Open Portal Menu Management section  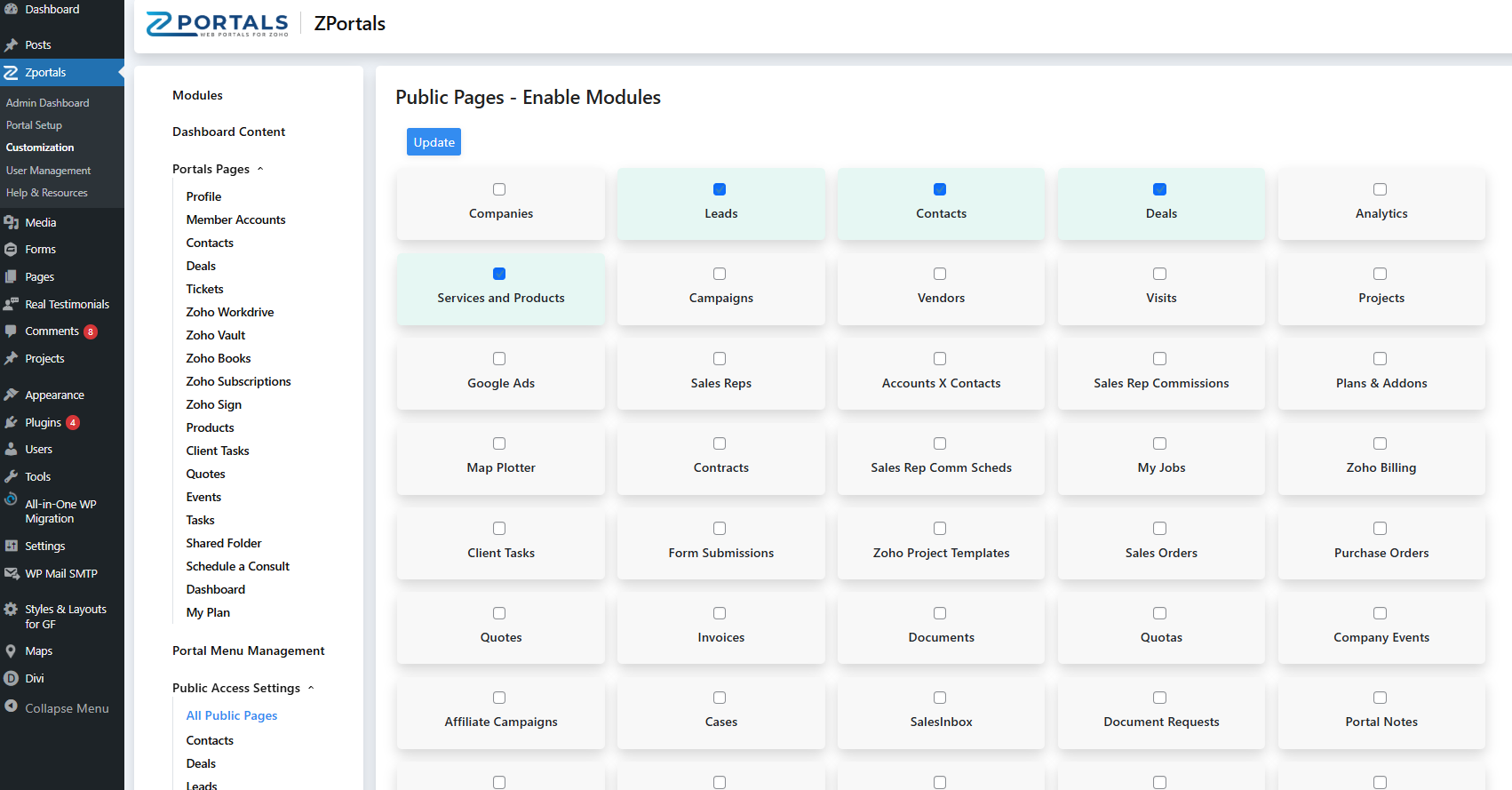[x=248, y=650]
